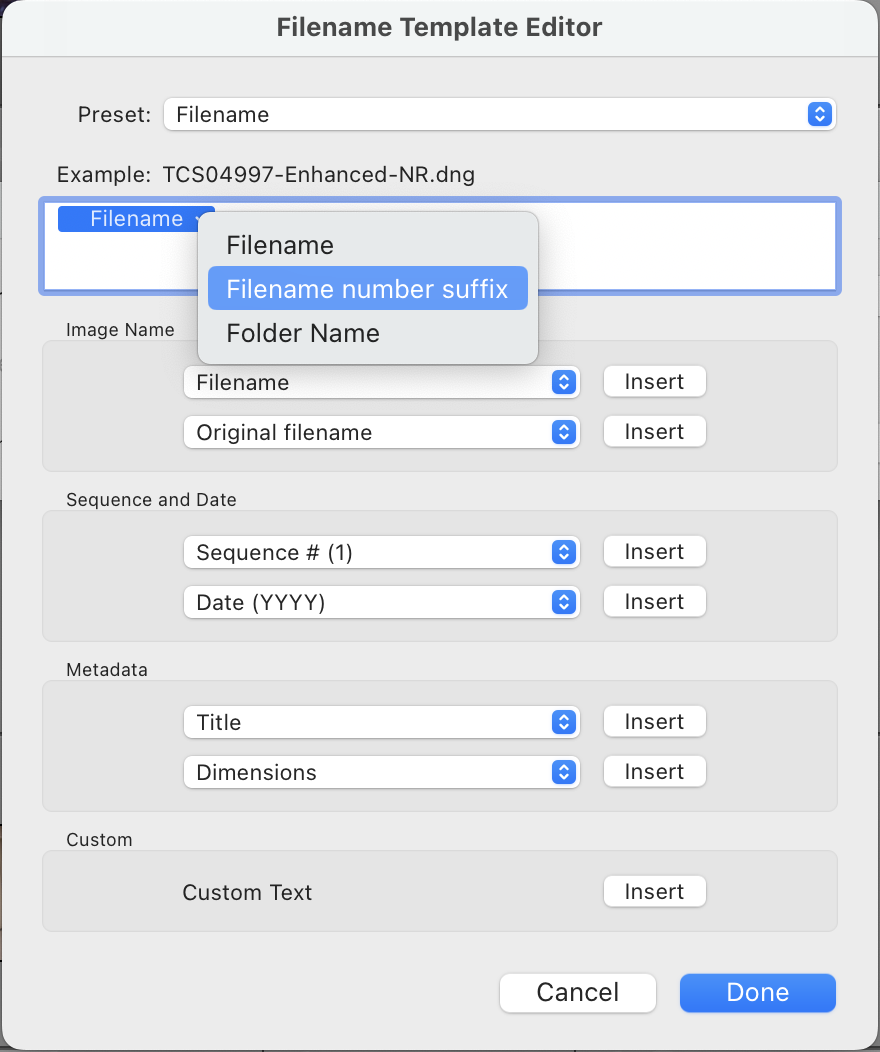Expand the Filename token's chevron in the editor
880x1052 pixels.
point(200,218)
